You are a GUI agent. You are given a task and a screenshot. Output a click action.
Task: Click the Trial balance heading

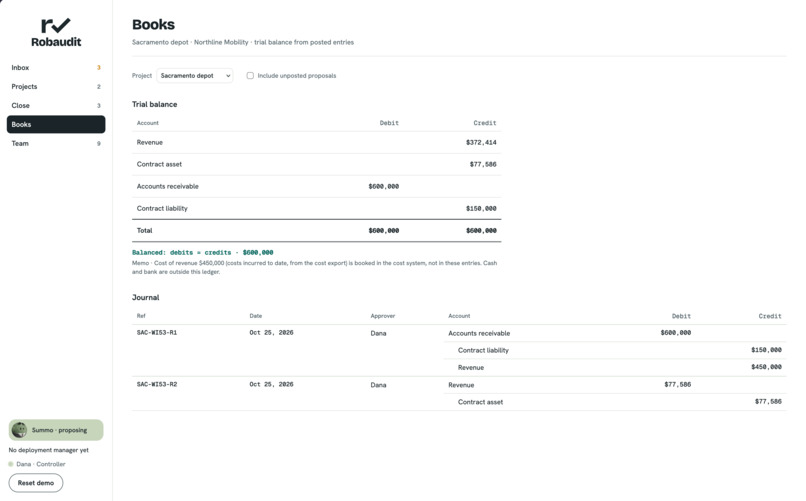click(x=155, y=104)
